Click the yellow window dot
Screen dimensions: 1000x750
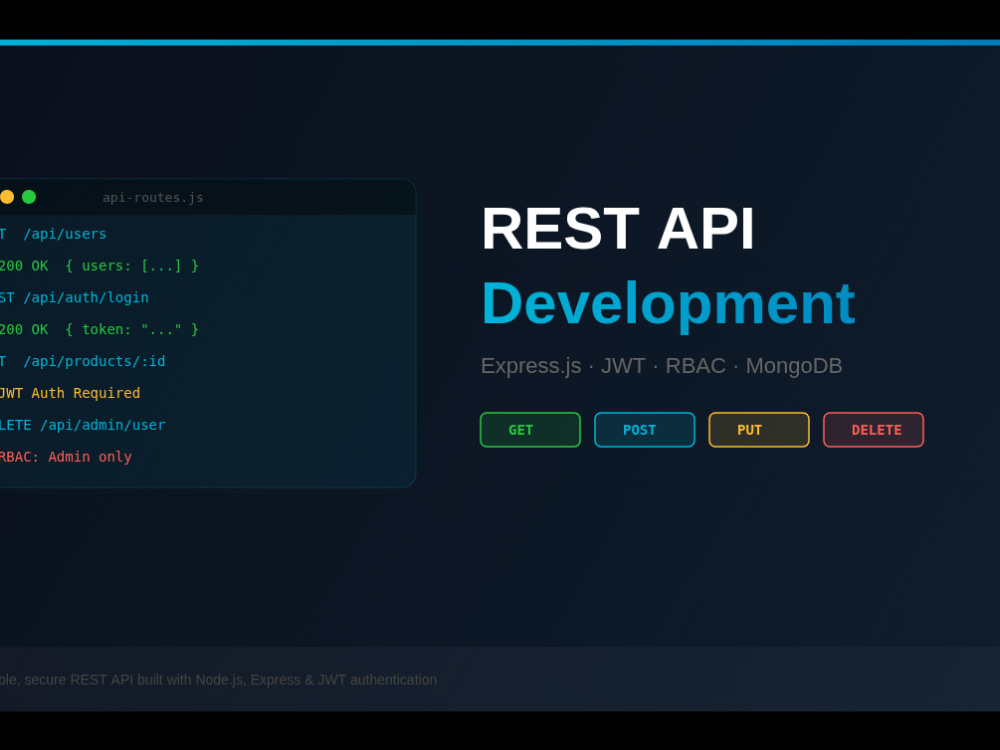point(7,197)
